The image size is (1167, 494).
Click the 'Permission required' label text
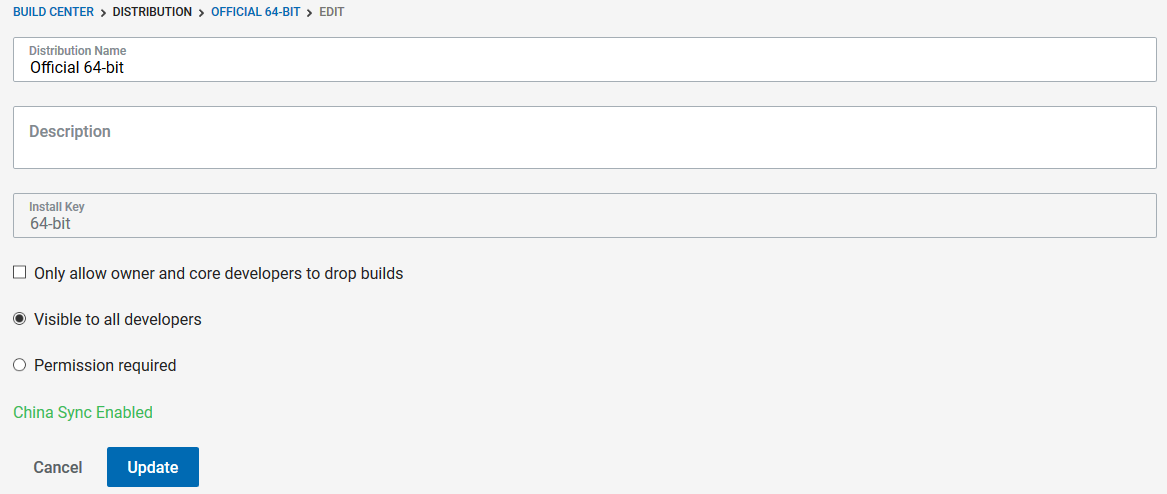(105, 366)
